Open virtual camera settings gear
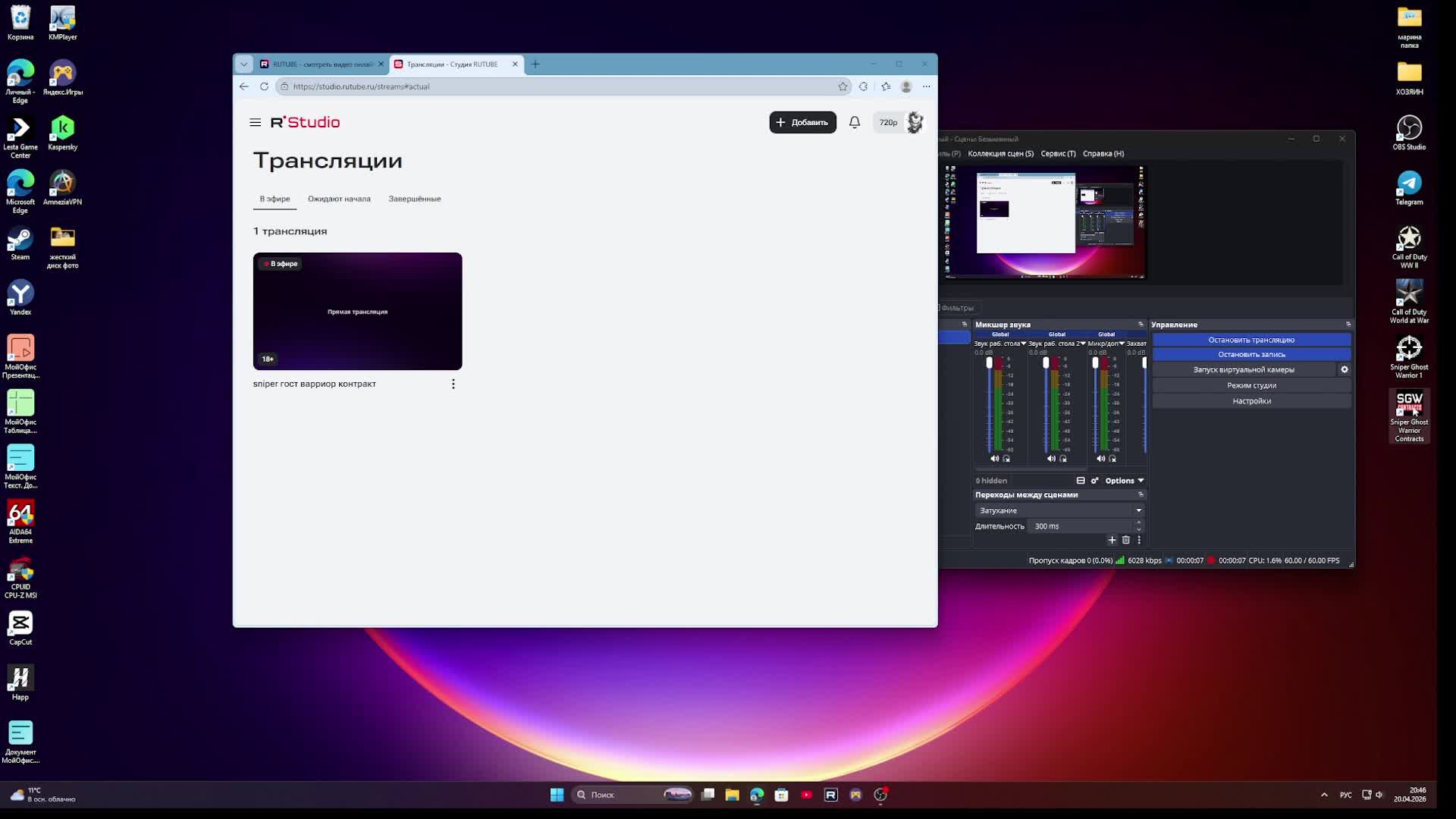1456x819 pixels. point(1344,369)
